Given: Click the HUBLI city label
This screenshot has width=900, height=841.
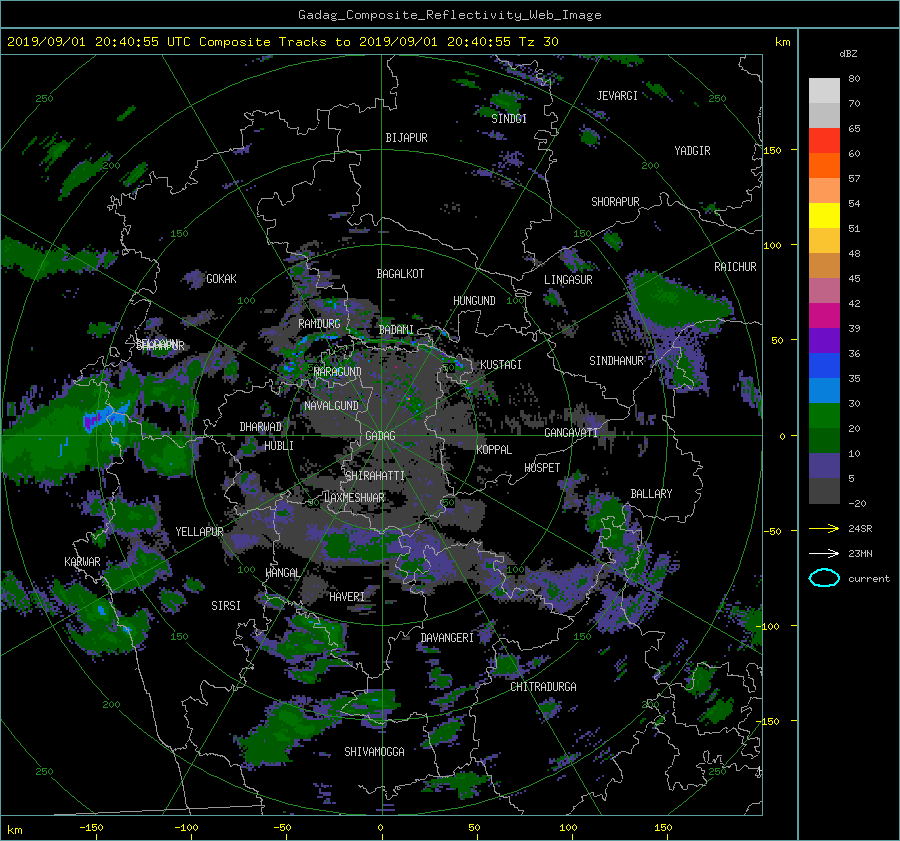Looking at the screenshot, I should 278,445.
